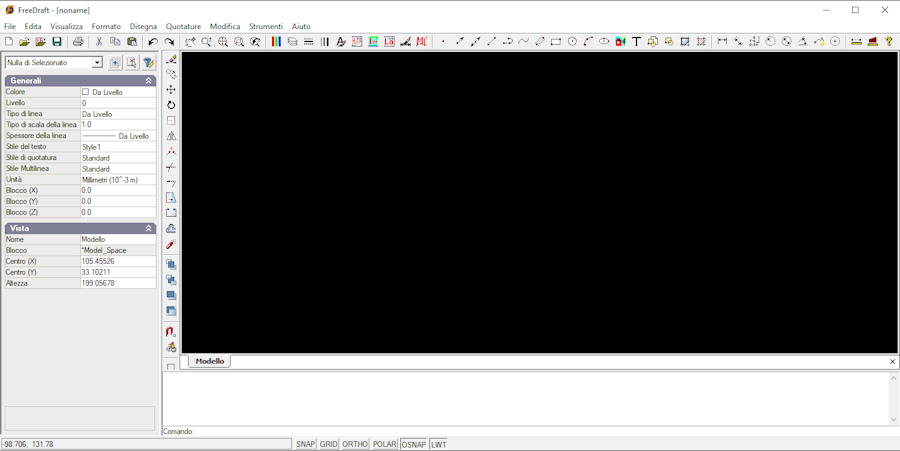Select the Circle drawing tool
The height and width of the screenshot is (451, 900).
(x=572, y=41)
